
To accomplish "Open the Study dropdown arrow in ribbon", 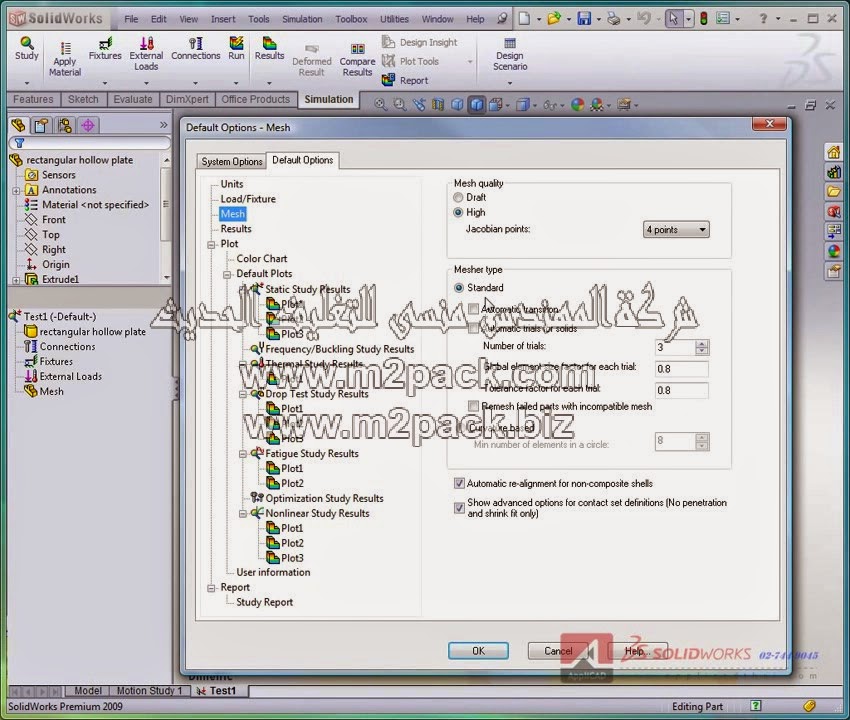I will click(x=27, y=83).
